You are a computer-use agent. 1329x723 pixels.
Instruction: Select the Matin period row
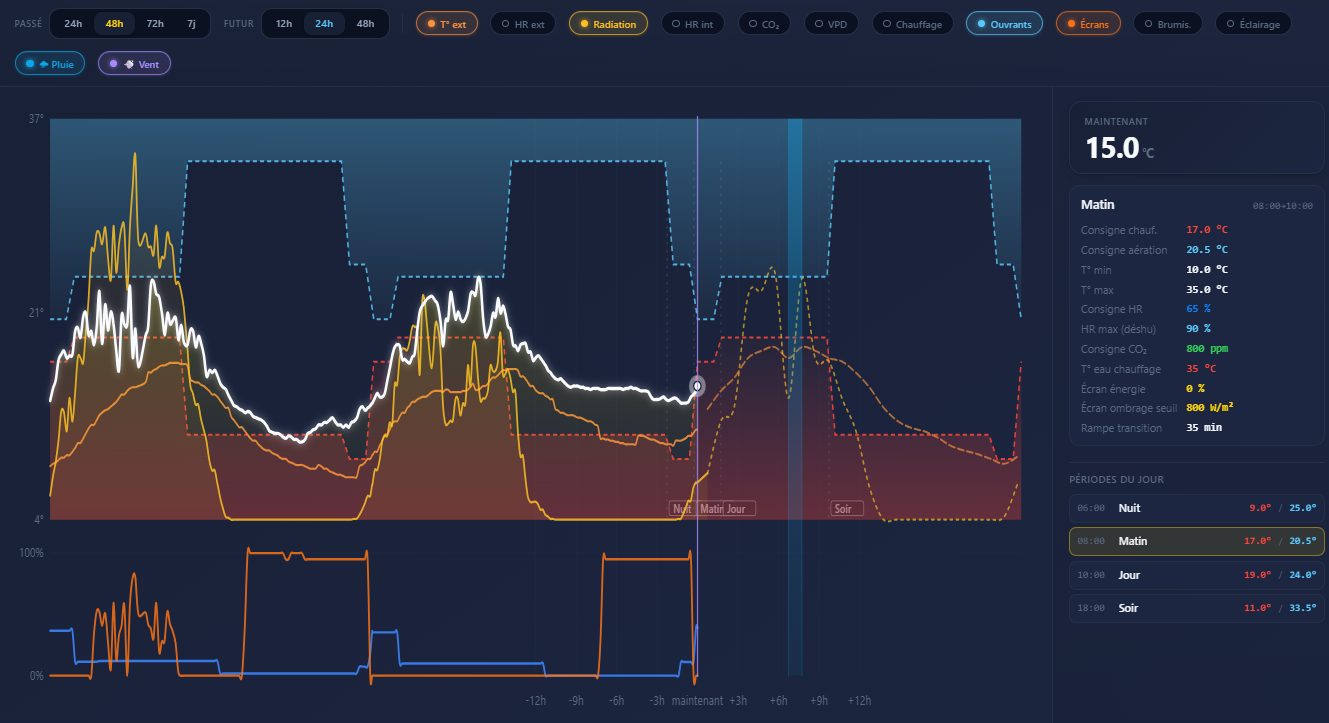[x=1196, y=541]
